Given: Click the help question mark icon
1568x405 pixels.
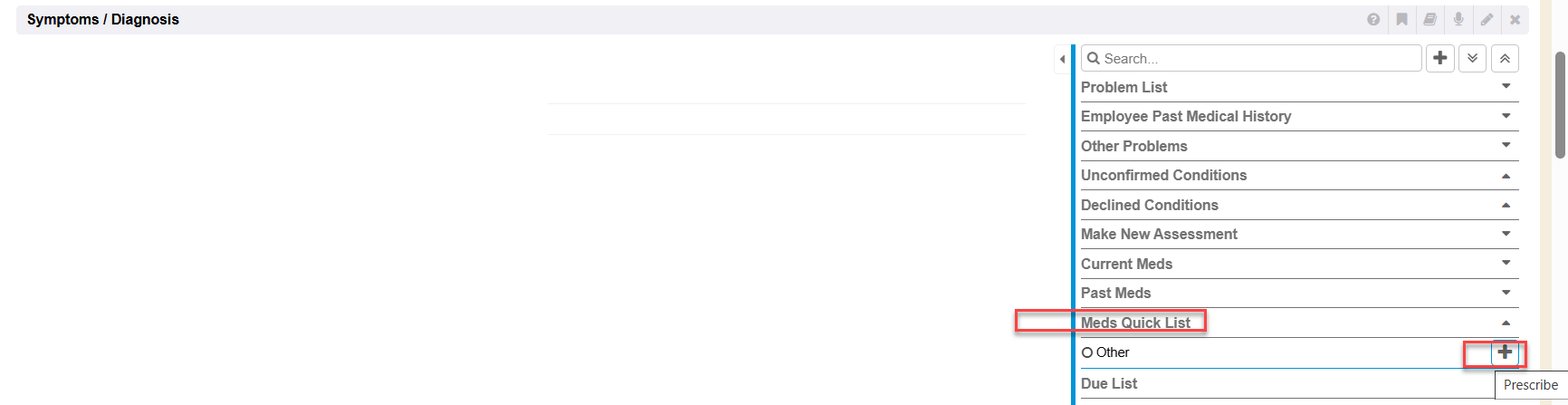Looking at the screenshot, I should 1373,19.
